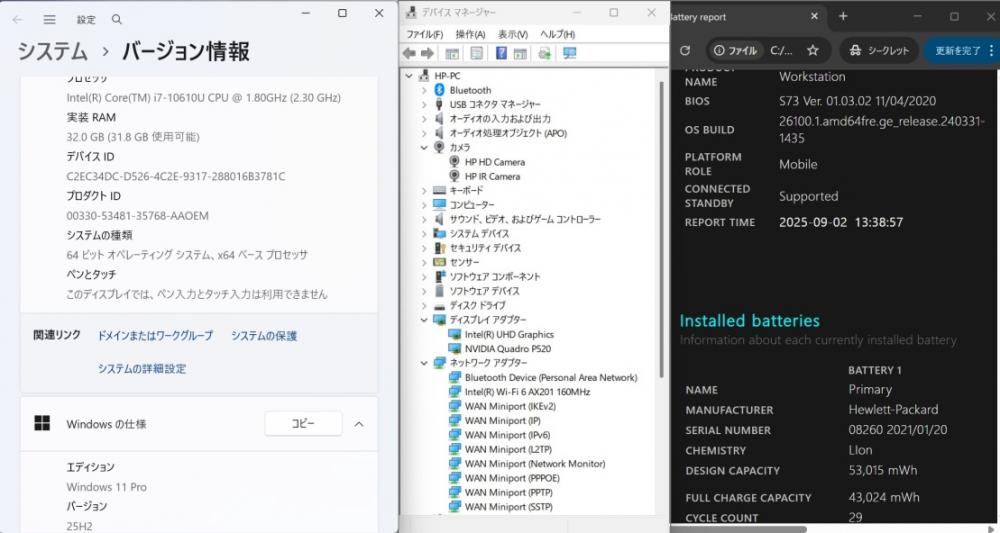Click Windows logo in Windows の仕様 header
This screenshot has height=533, width=1000.
coord(42,423)
